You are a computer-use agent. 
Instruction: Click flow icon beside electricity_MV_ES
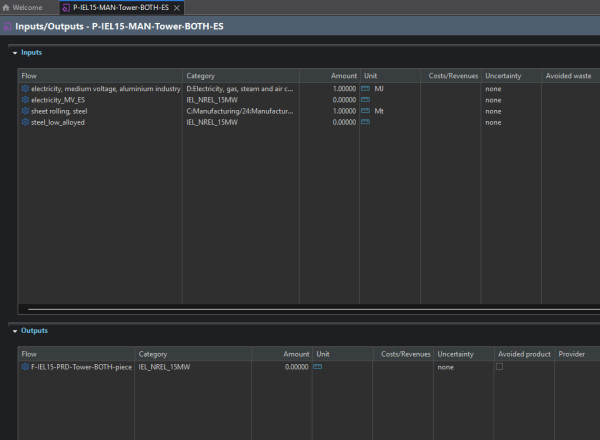[x=25, y=100]
